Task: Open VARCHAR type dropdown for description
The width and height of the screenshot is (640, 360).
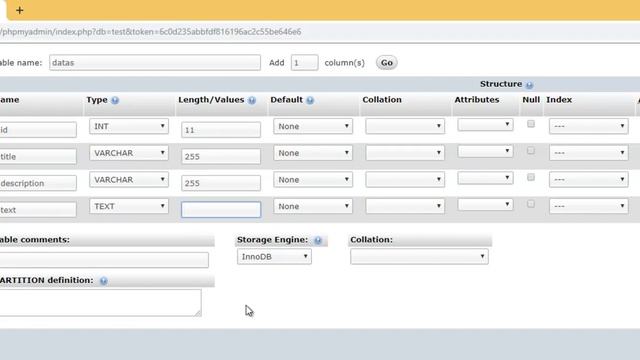Action: [129, 180]
